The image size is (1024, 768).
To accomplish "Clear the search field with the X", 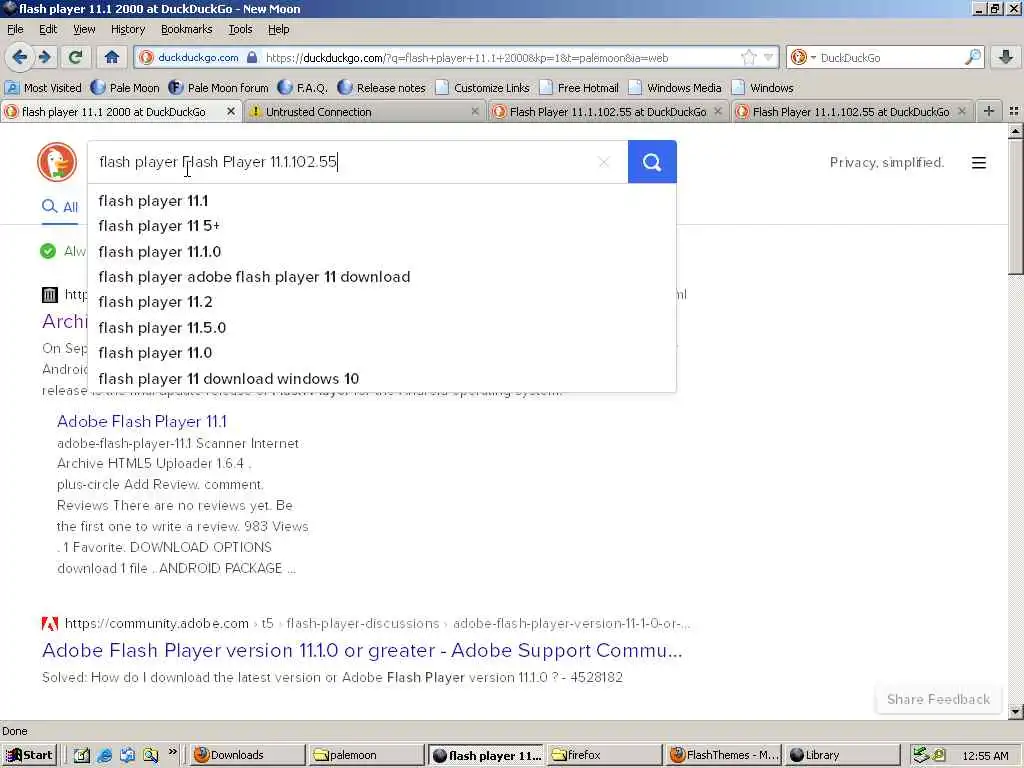I will 603,162.
